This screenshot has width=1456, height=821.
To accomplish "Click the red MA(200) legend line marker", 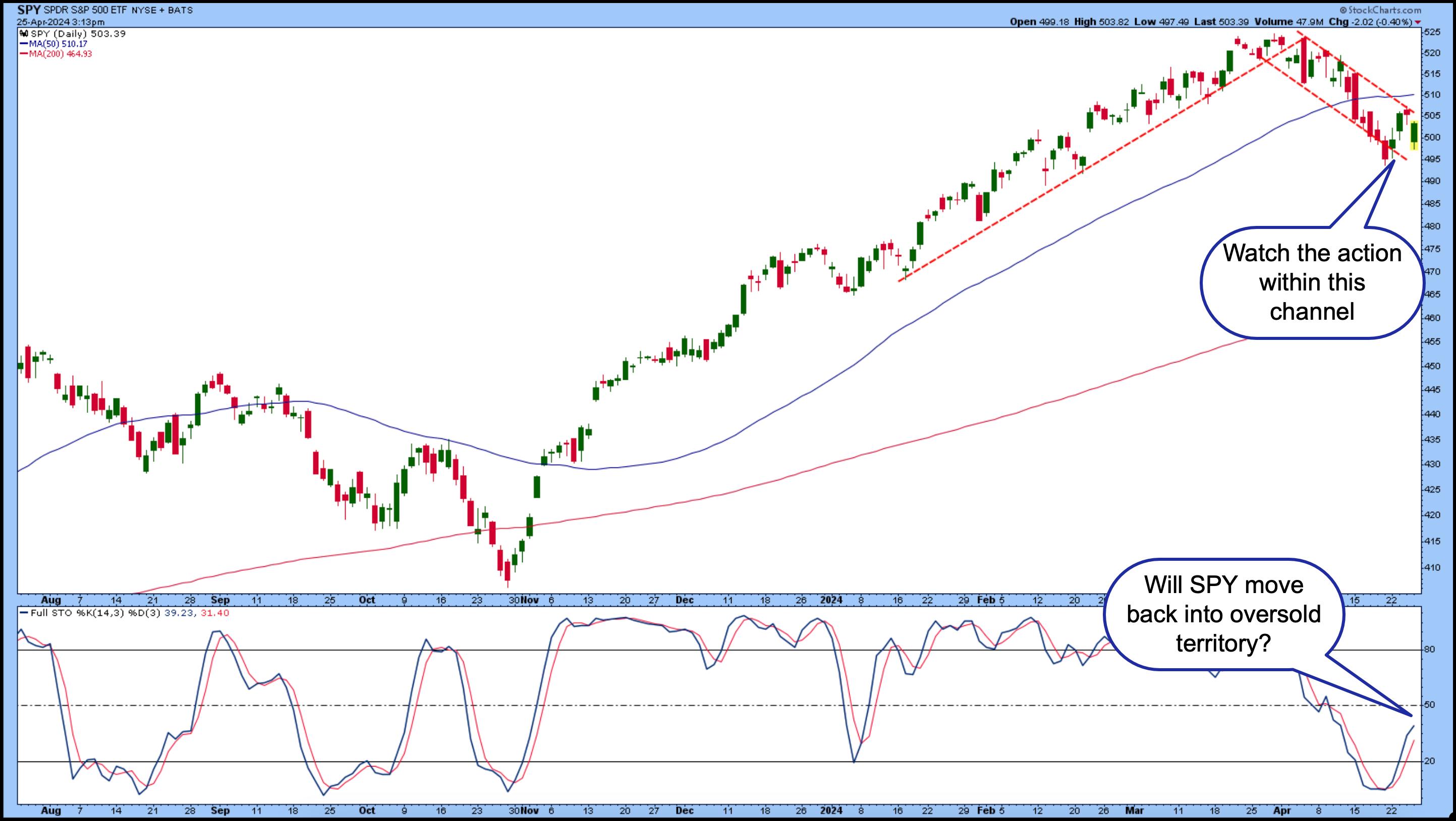I will [x=24, y=53].
